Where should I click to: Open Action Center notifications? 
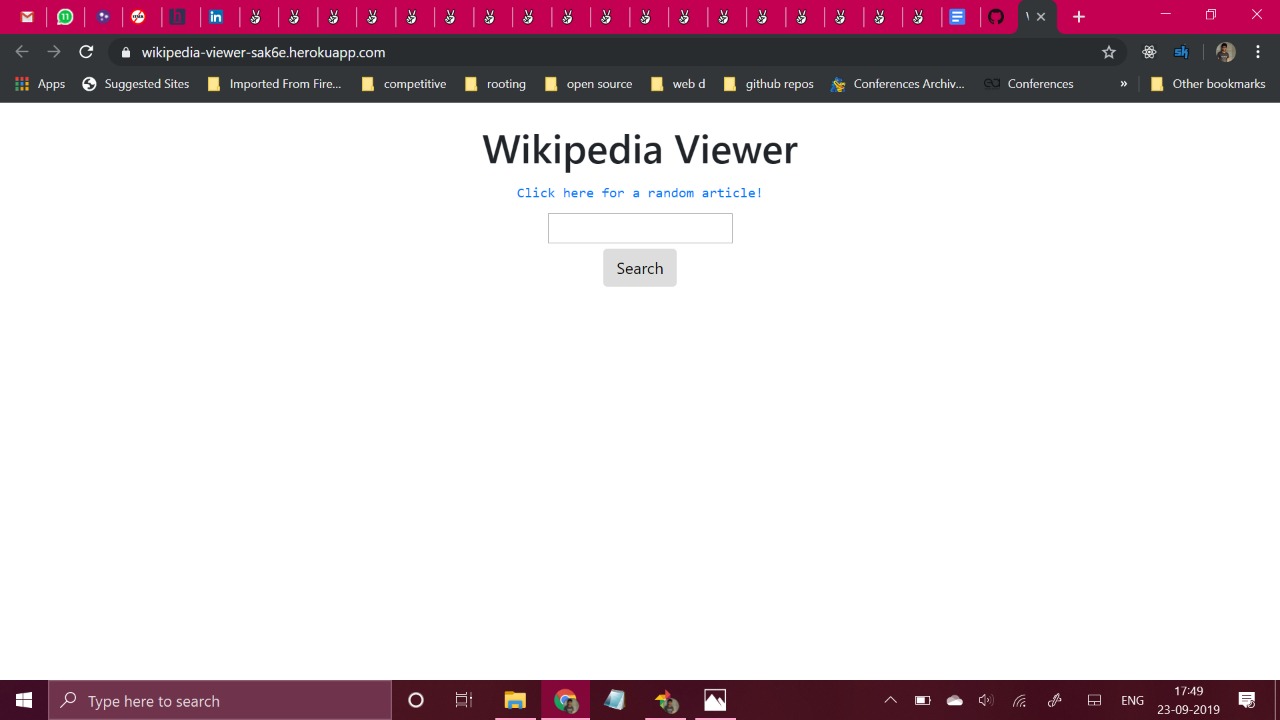coord(1247,701)
